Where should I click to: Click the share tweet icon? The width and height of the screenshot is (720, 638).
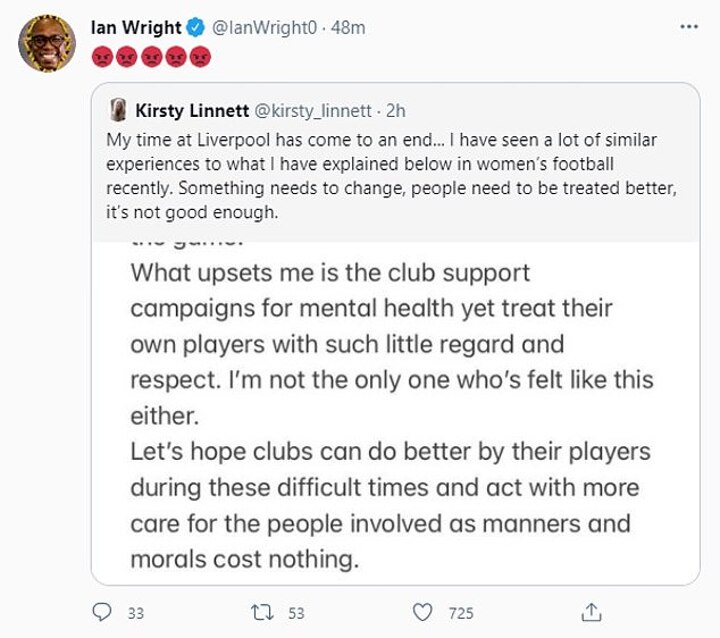point(592,611)
